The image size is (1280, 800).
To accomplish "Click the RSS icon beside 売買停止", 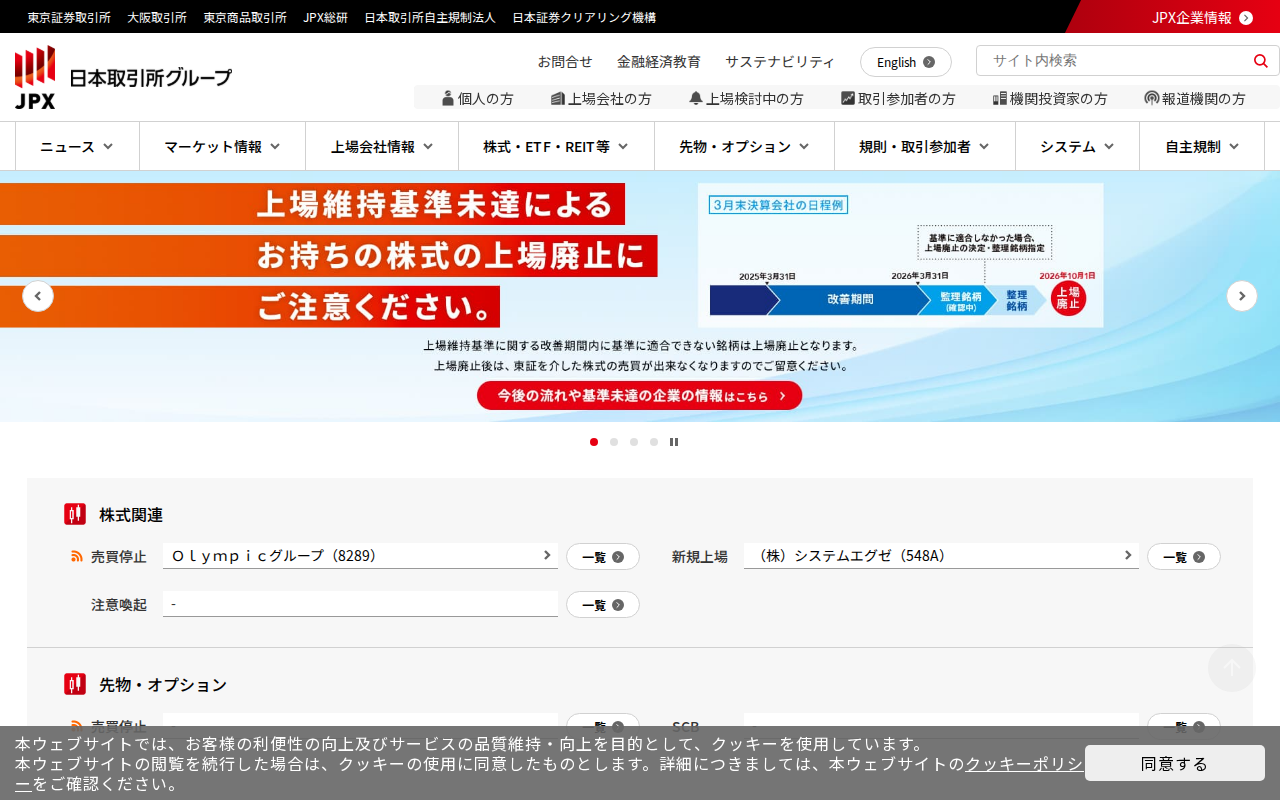I will (77, 557).
